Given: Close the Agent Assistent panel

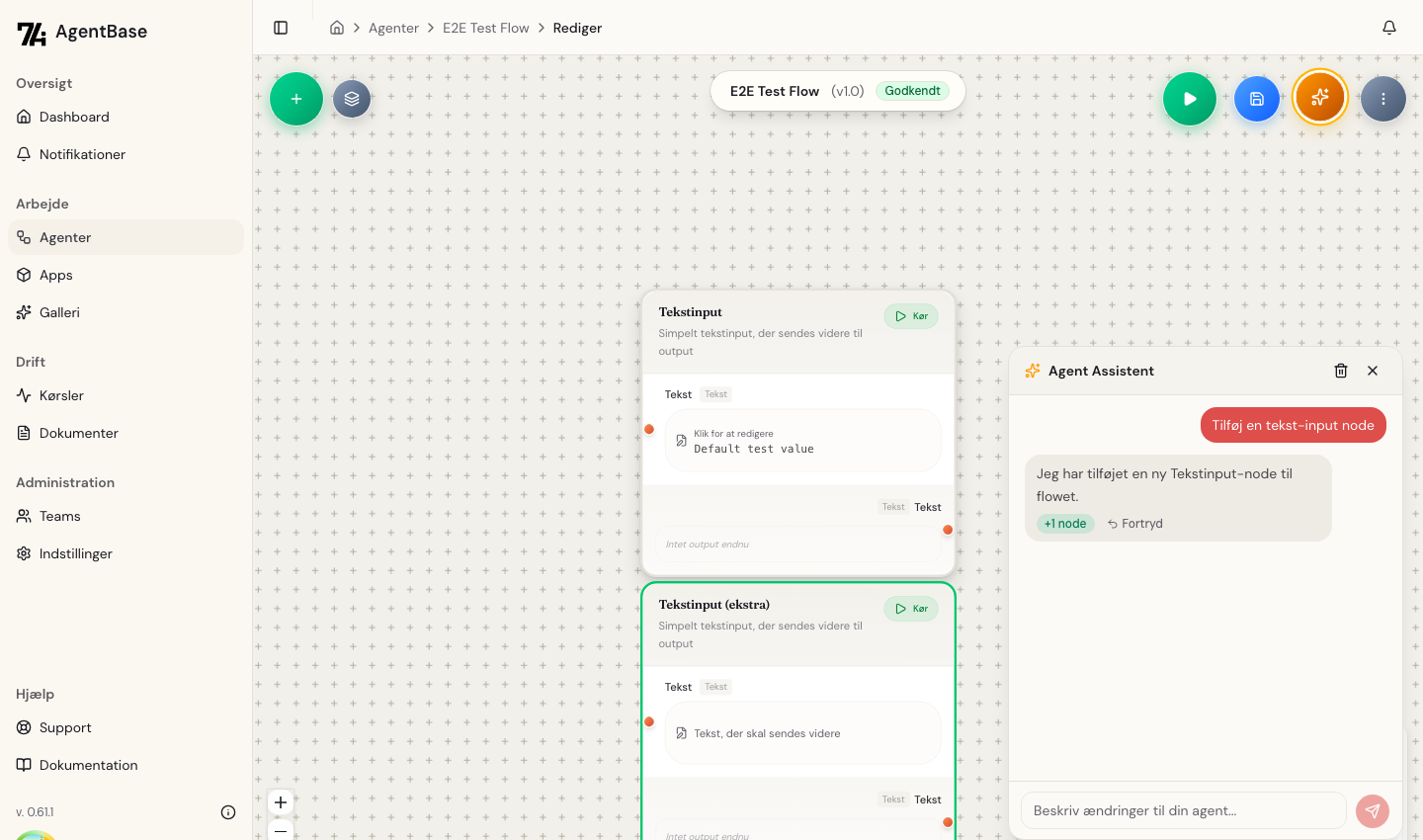Looking at the screenshot, I should tap(1373, 371).
